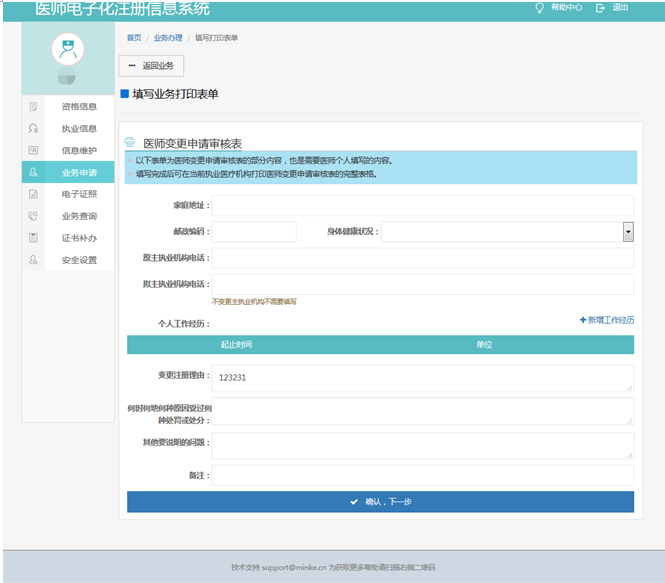Open the 身体健康状况 dropdown
The height and width of the screenshot is (583, 665).
point(628,232)
